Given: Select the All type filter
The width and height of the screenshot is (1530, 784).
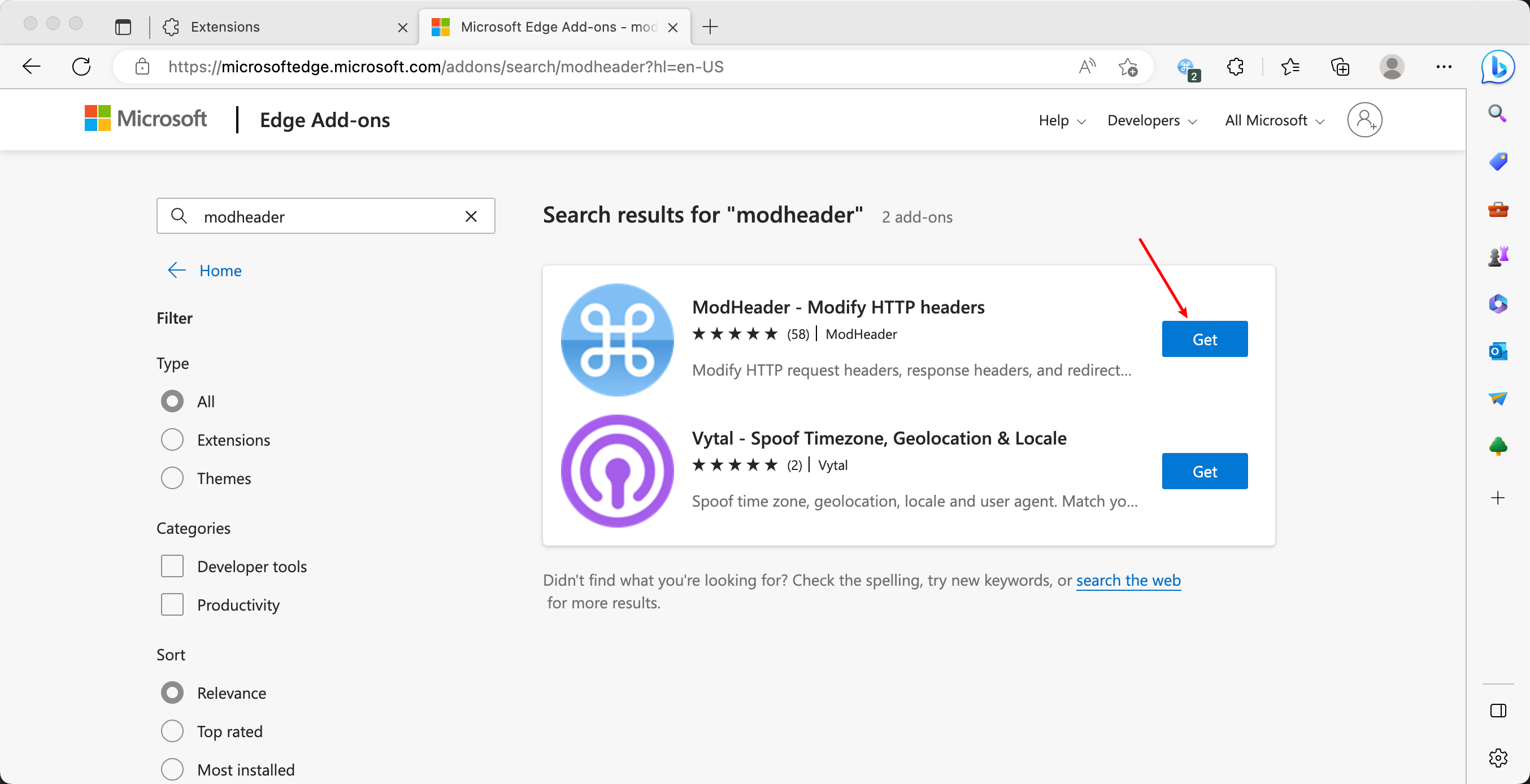Looking at the screenshot, I should (x=172, y=401).
